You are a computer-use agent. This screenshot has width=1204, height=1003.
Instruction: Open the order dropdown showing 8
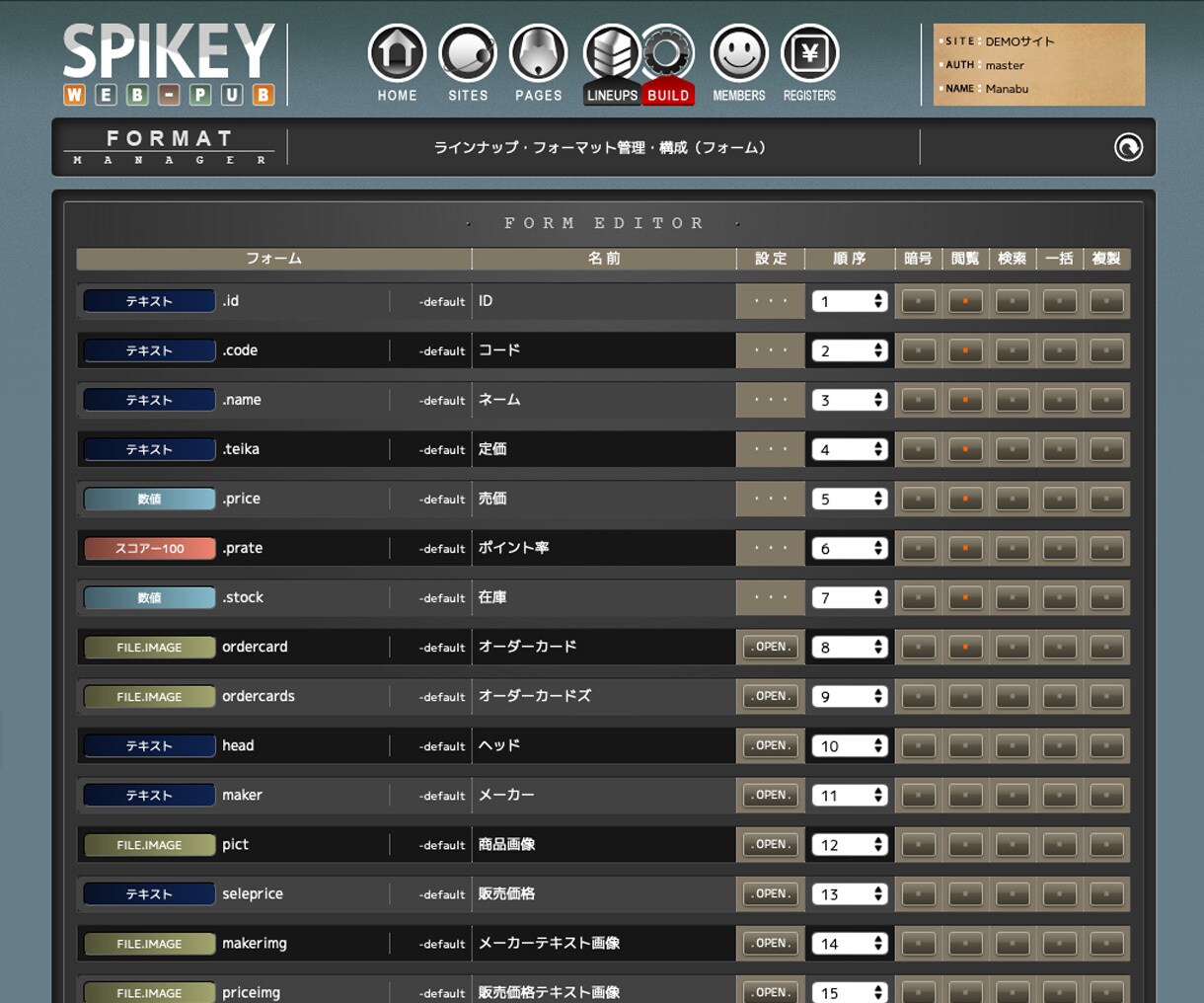pos(850,647)
